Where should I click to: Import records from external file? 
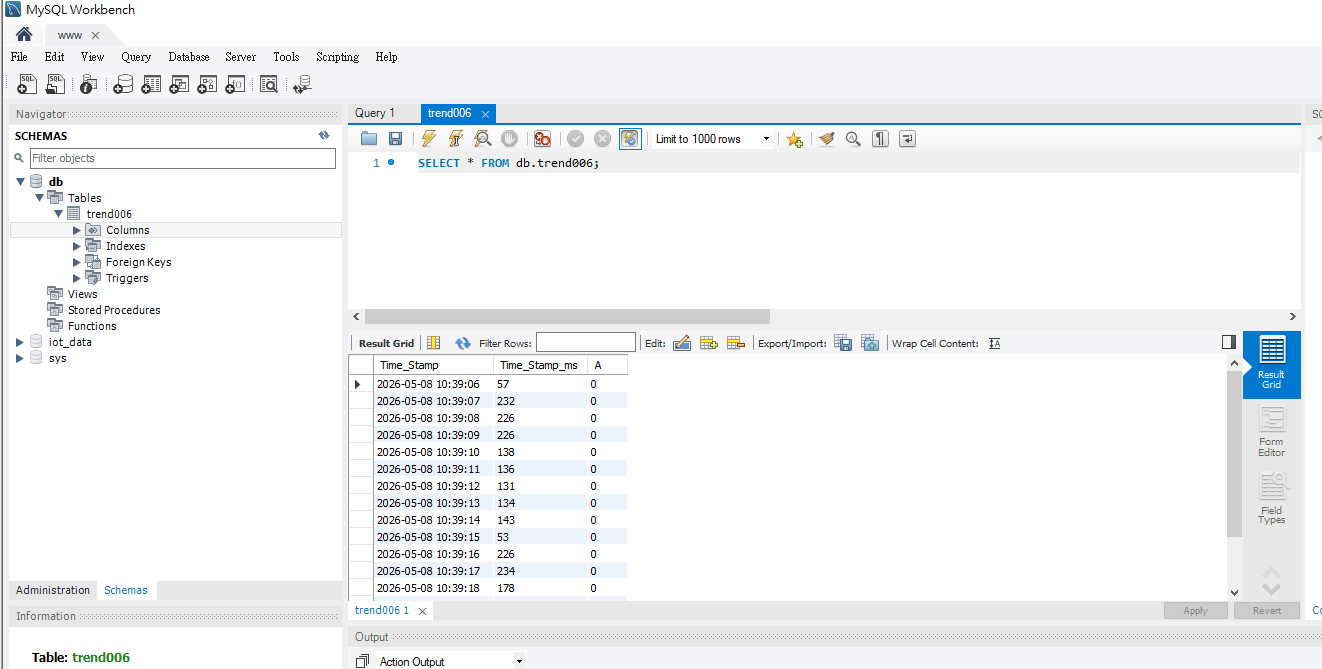click(x=870, y=343)
